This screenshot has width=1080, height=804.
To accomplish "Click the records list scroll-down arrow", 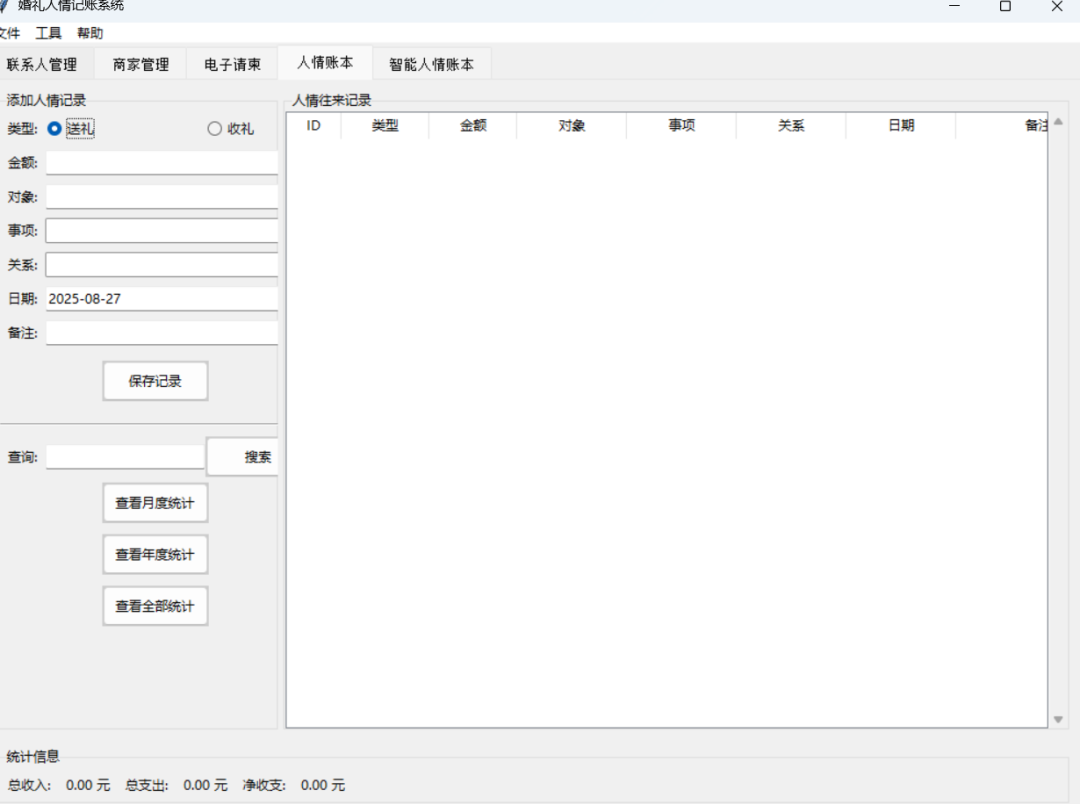I will tap(1059, 720).
